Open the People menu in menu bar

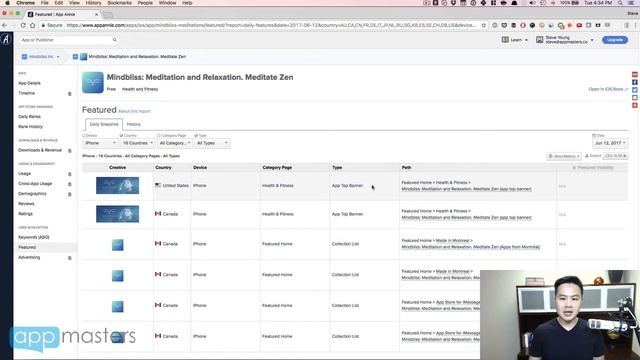[x=145, y=3]
